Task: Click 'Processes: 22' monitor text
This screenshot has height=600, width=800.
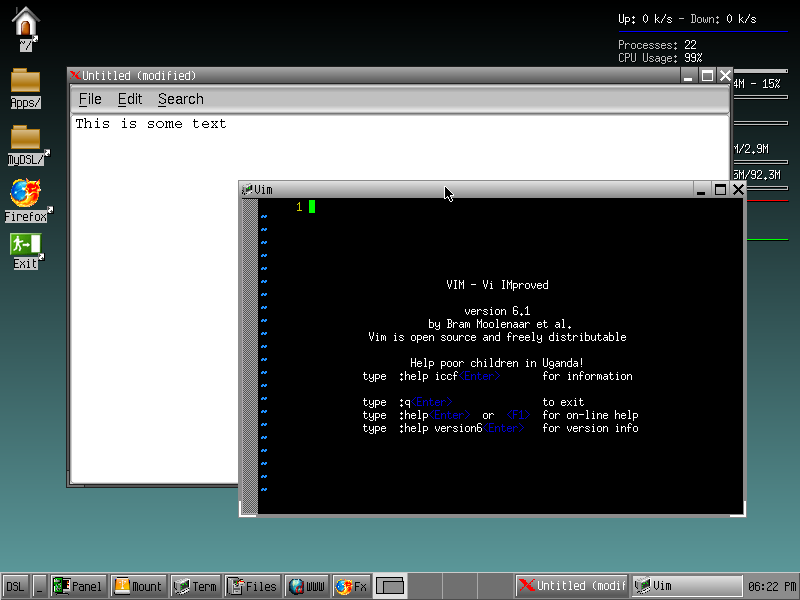Action: [x=657, y=45]
